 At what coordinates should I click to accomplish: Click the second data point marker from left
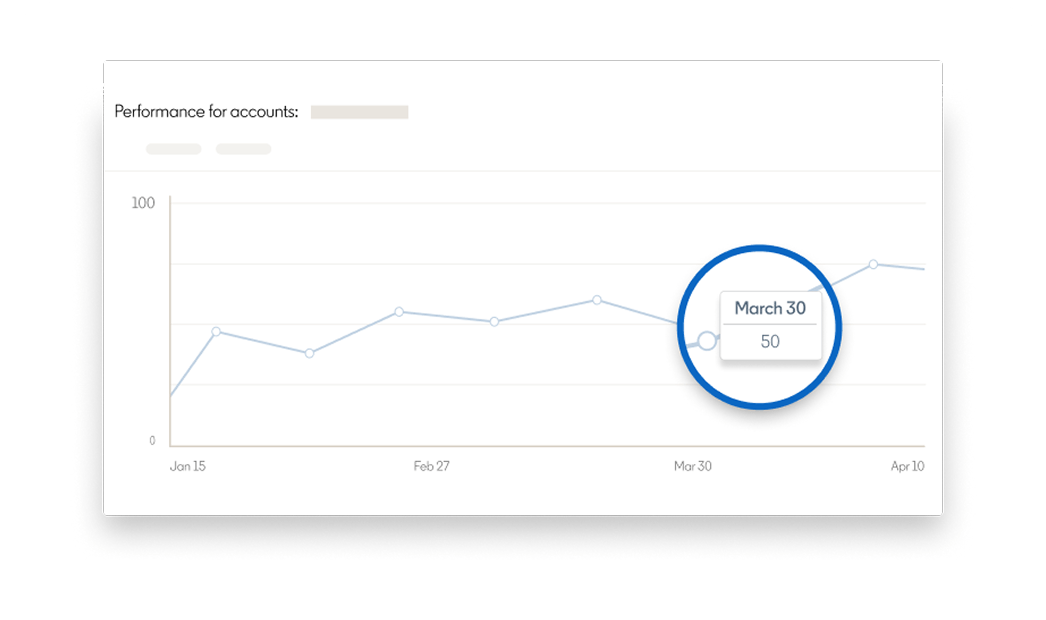pyautogui.click(x=309, y=353)
